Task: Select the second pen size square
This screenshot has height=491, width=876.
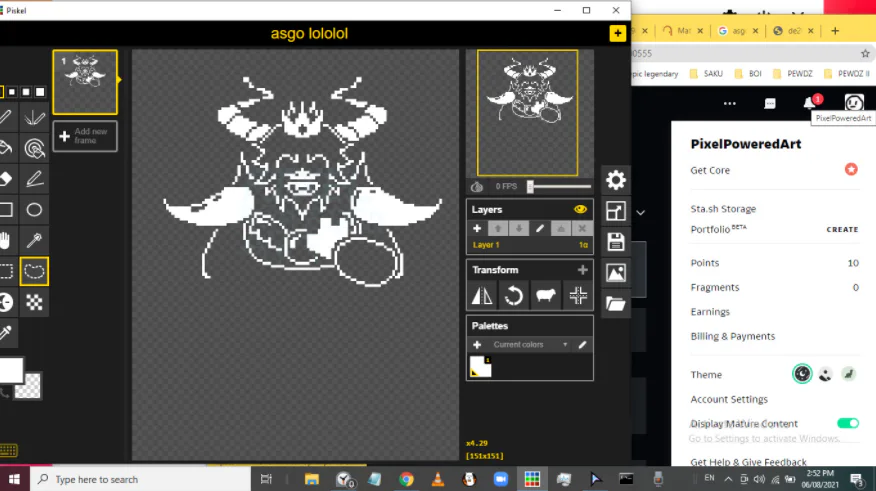Action: 12,92
